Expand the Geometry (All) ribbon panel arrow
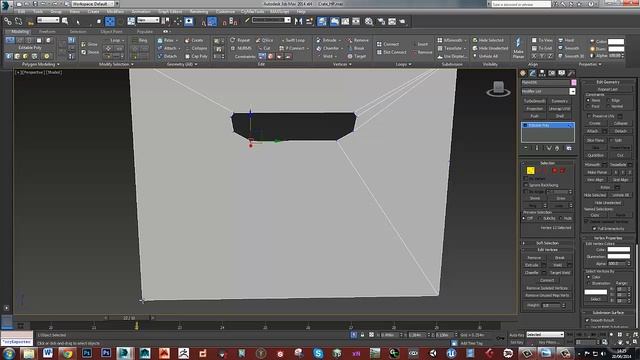Image resolution: width=640 pixels, height=360 pixels. tap(196, 64)
